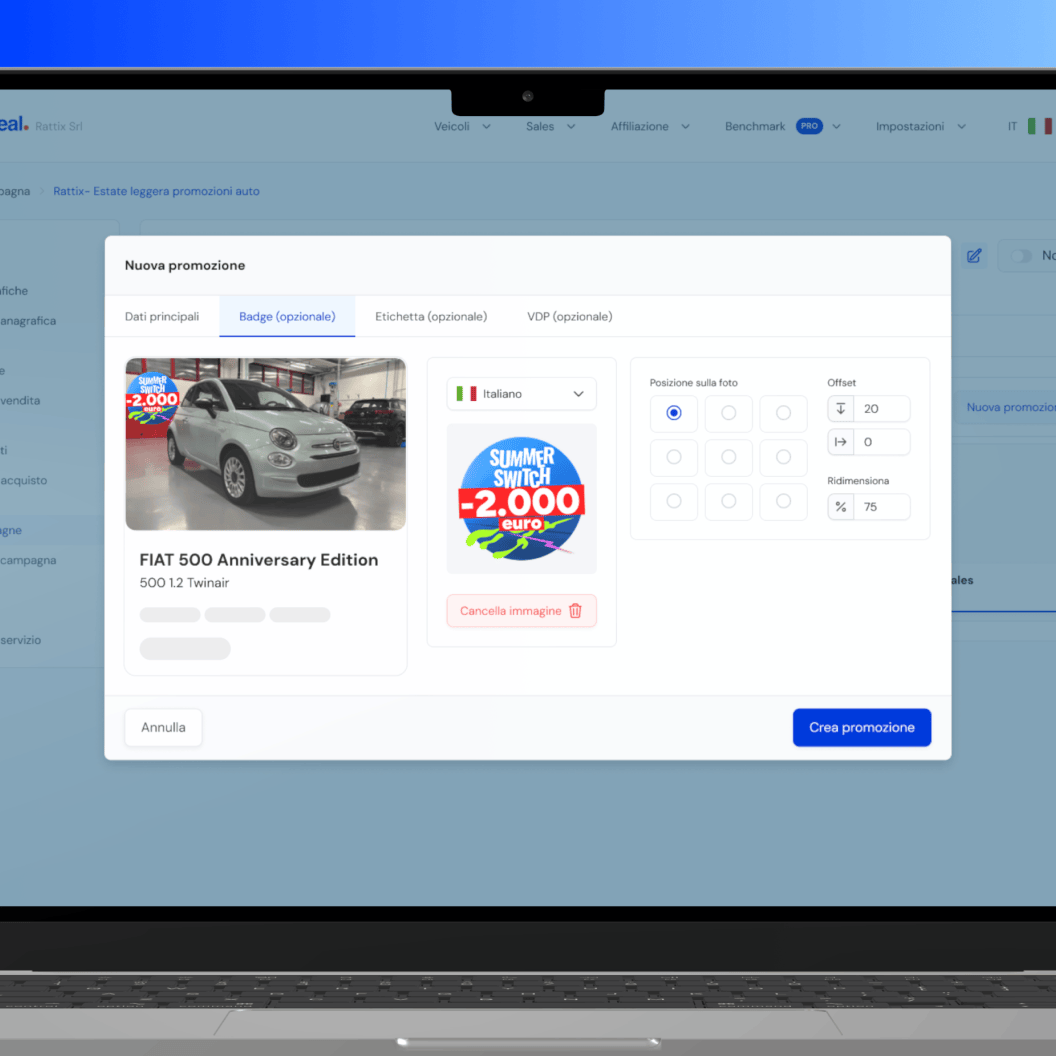Click the Annulla button
The image size is (1056, 1056).
(163, 727)
